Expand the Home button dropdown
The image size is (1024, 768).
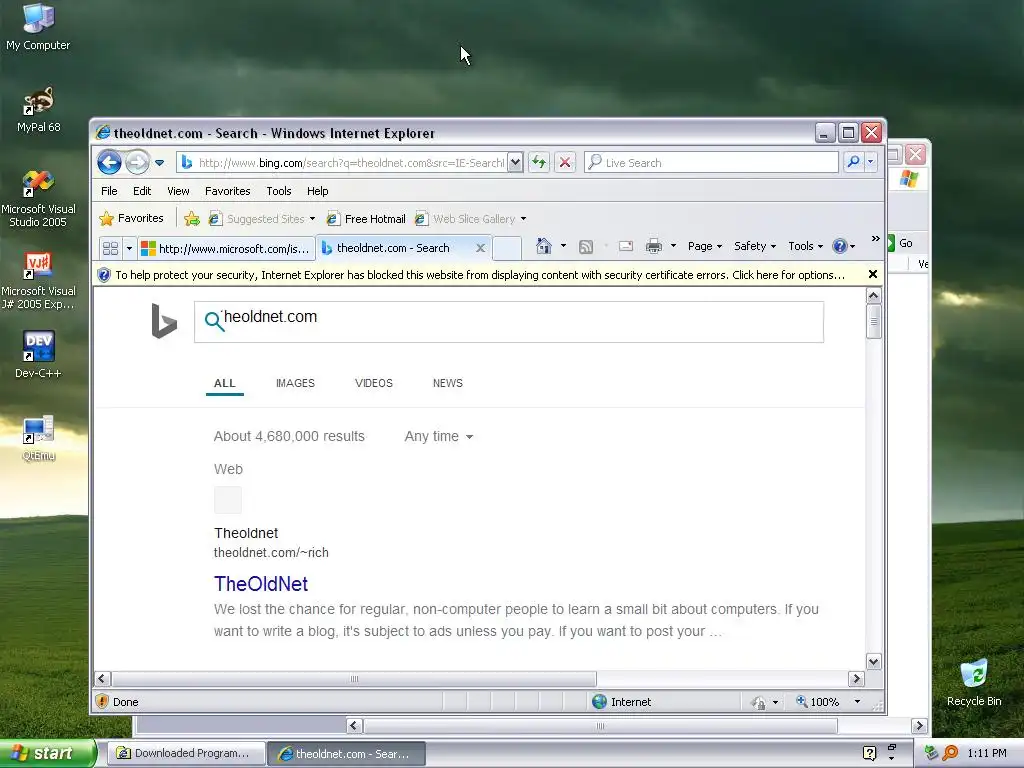(x=564, y=246)
